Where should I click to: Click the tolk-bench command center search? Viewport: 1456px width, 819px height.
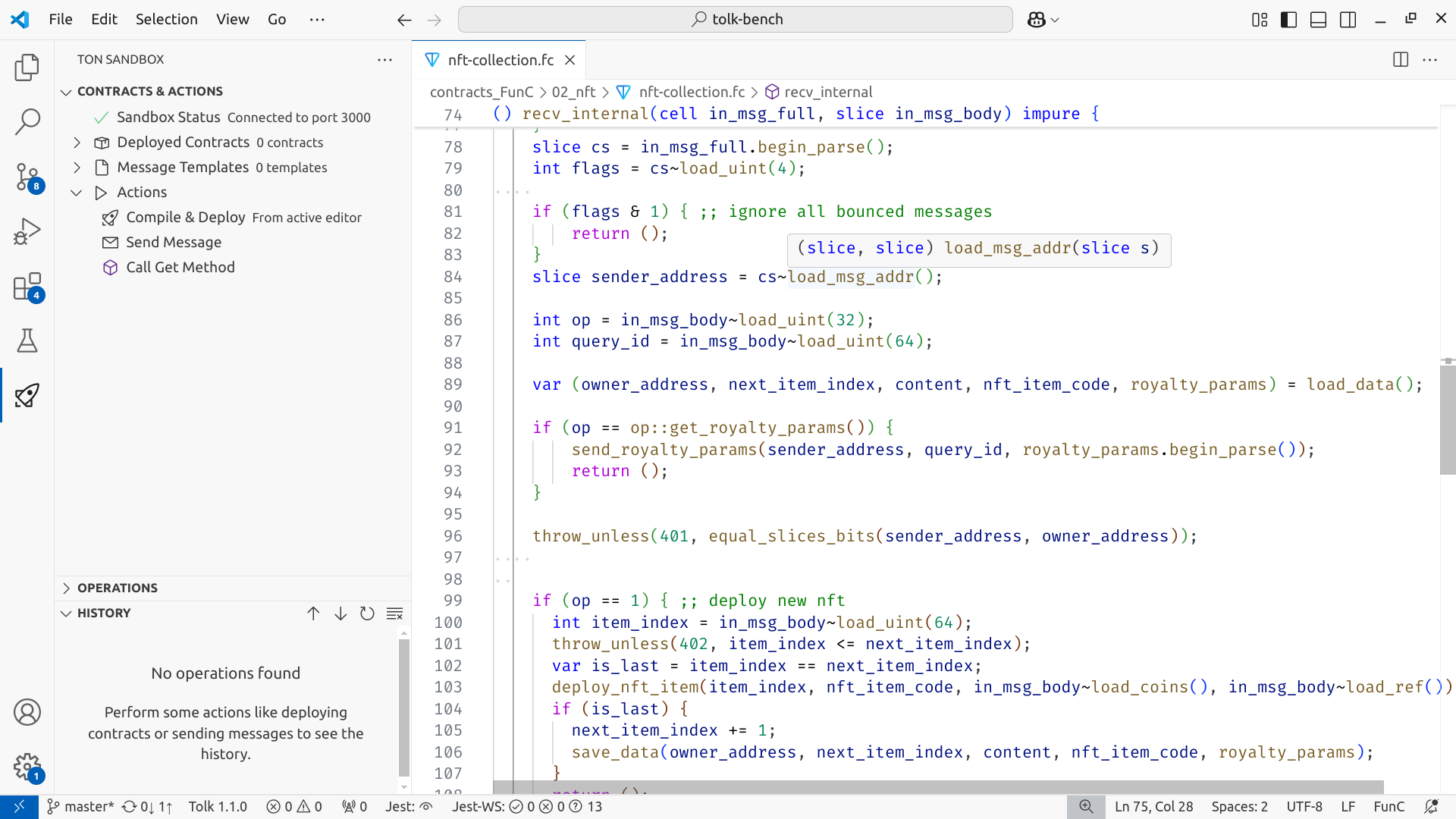tap(736, 20)
